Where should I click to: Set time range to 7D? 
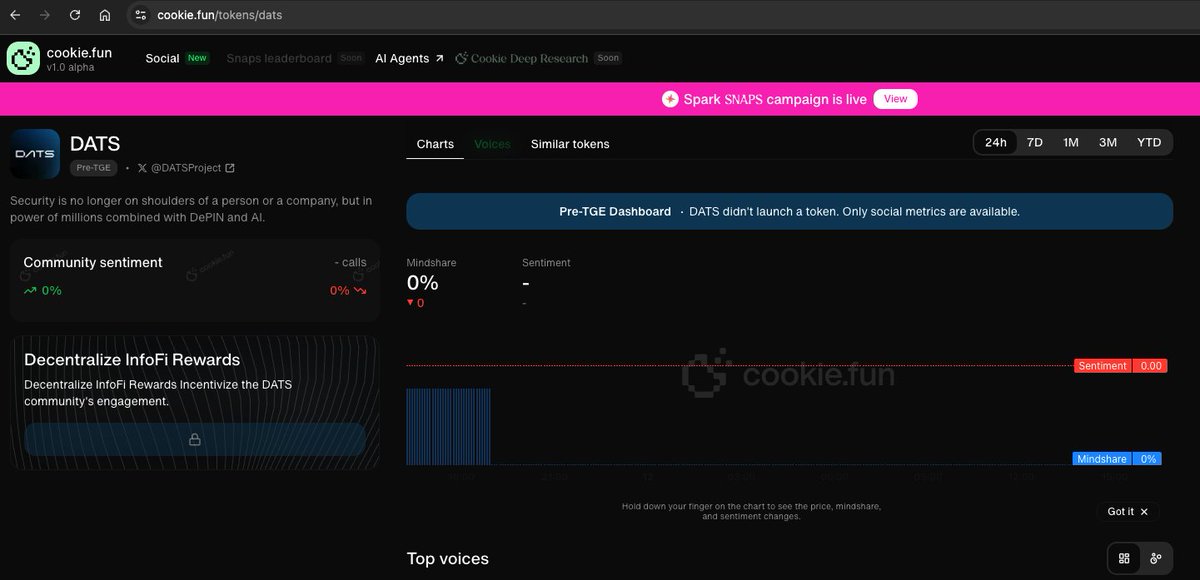point(1035,142)
